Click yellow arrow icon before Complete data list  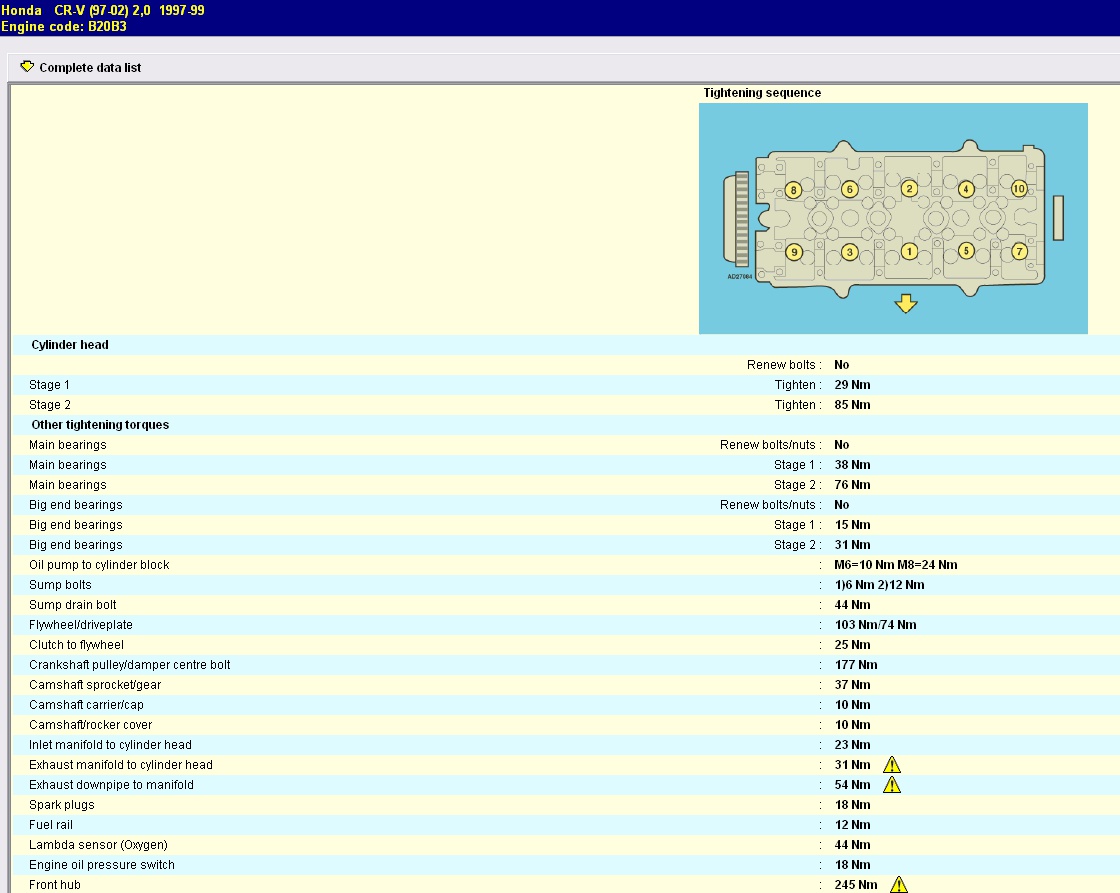pos(27,67)
